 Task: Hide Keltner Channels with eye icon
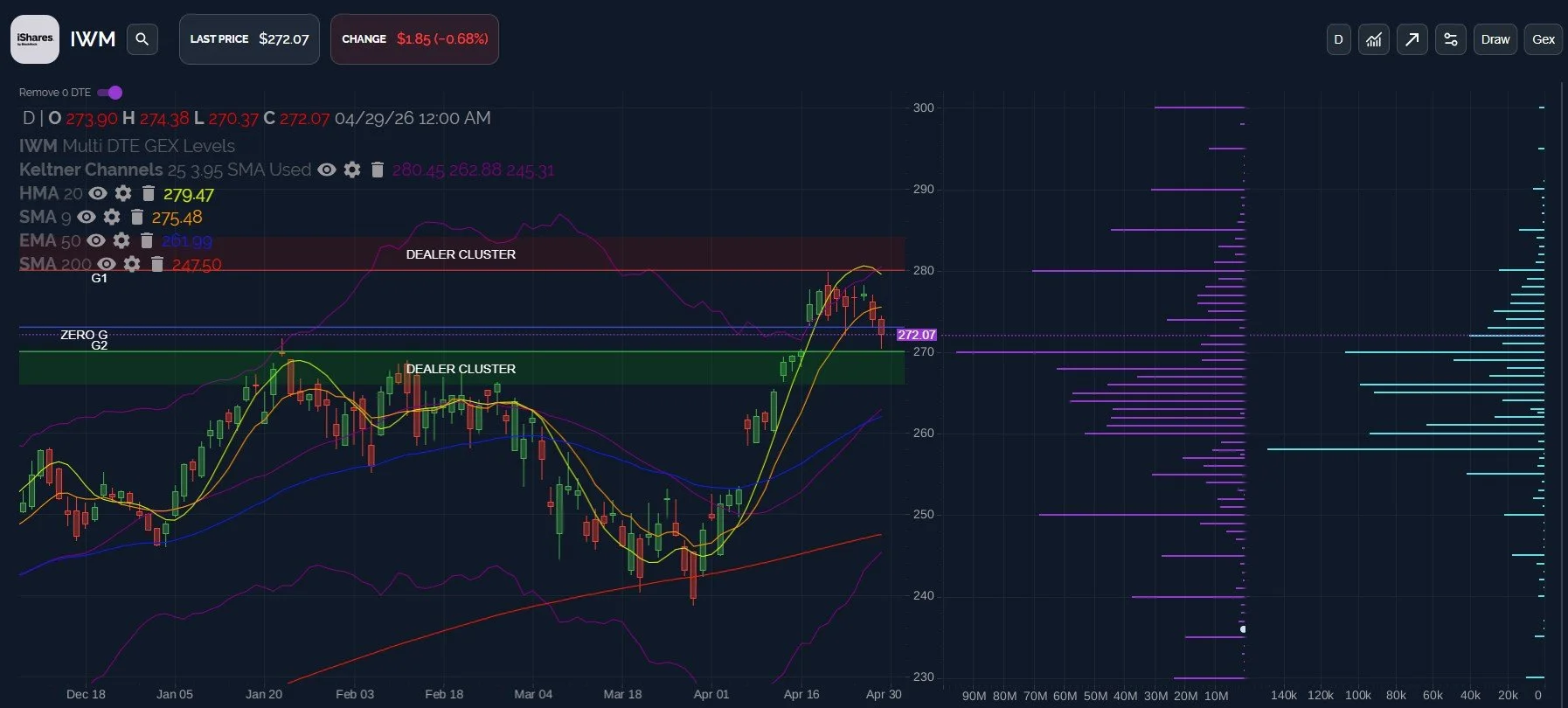327,170
